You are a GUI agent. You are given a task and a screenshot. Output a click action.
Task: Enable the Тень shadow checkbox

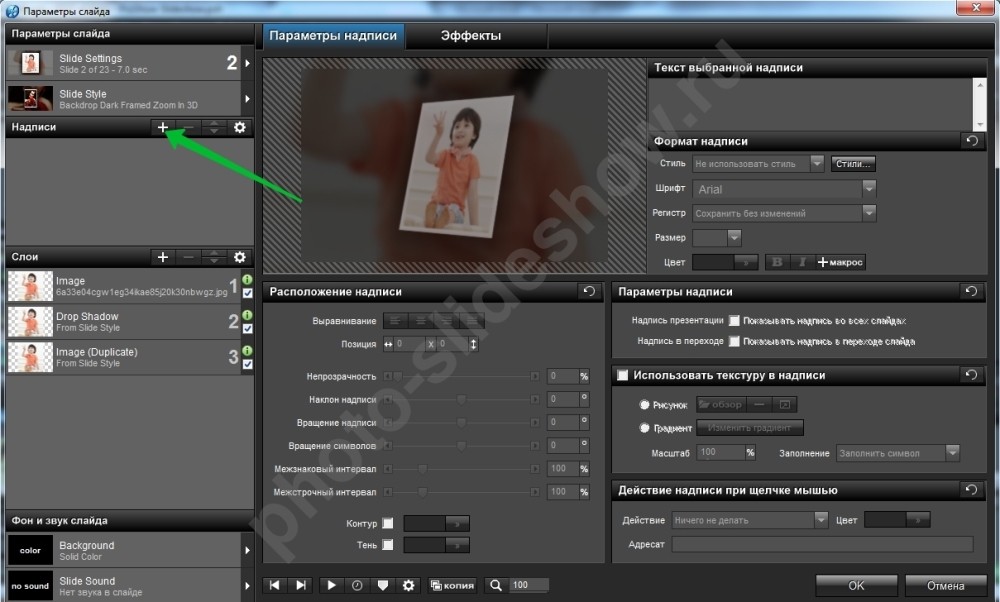pos(388,545)
